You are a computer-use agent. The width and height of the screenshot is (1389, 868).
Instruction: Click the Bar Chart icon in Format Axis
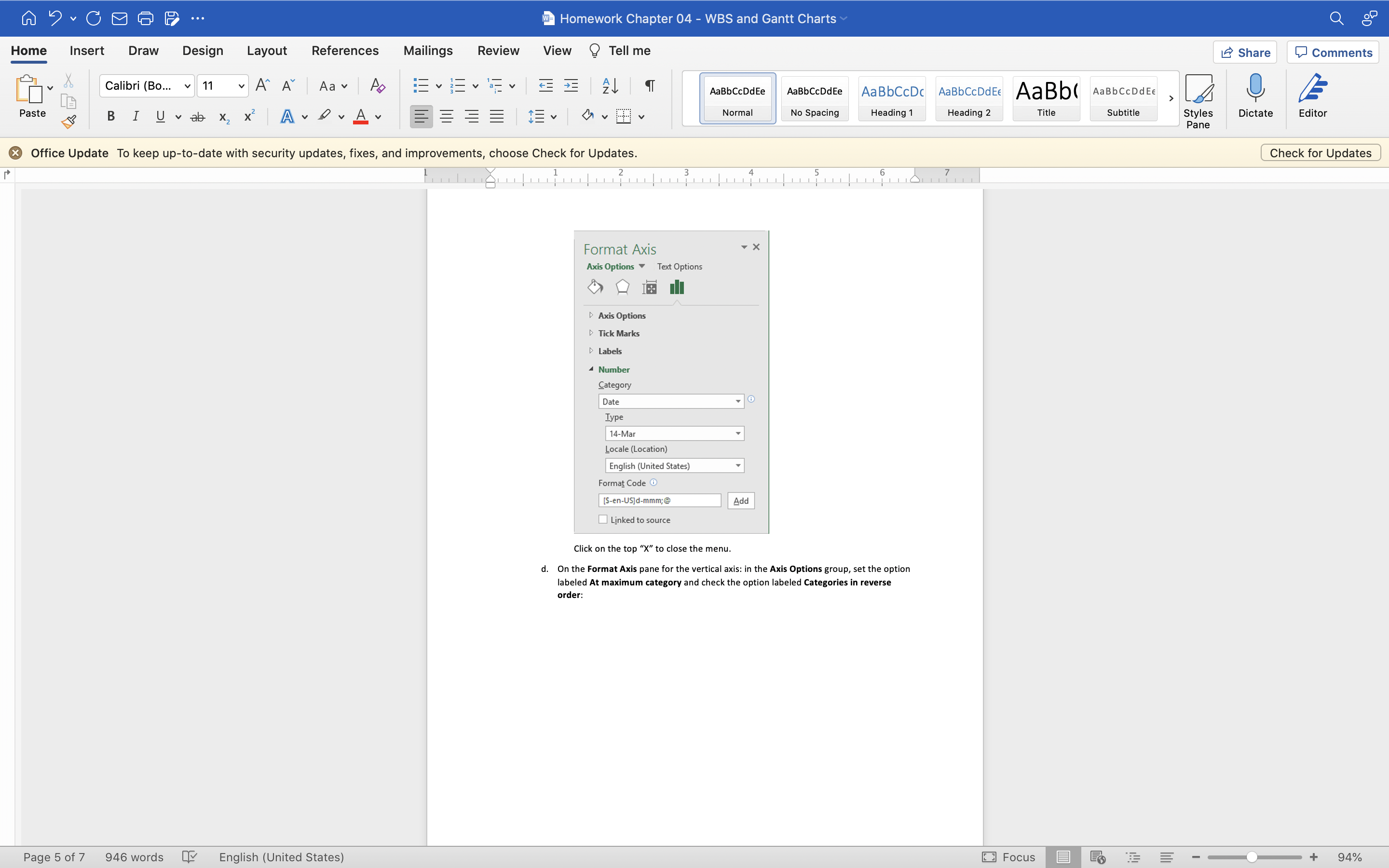coord(677,288)
